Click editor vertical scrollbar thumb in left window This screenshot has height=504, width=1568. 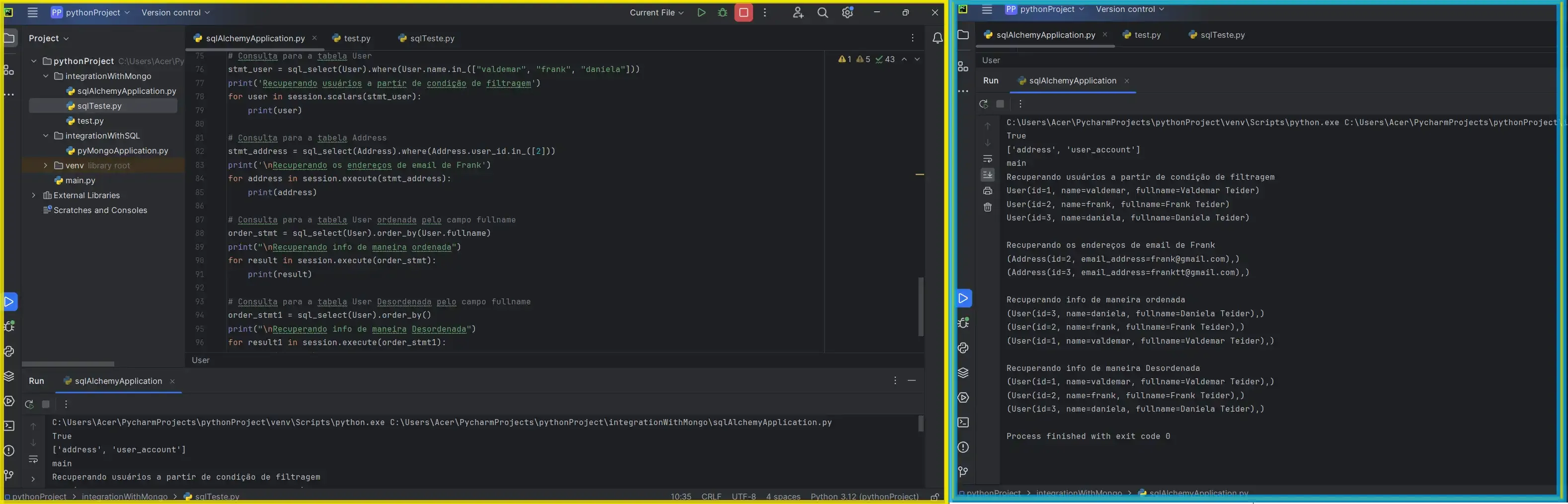(x=921, y=307)
